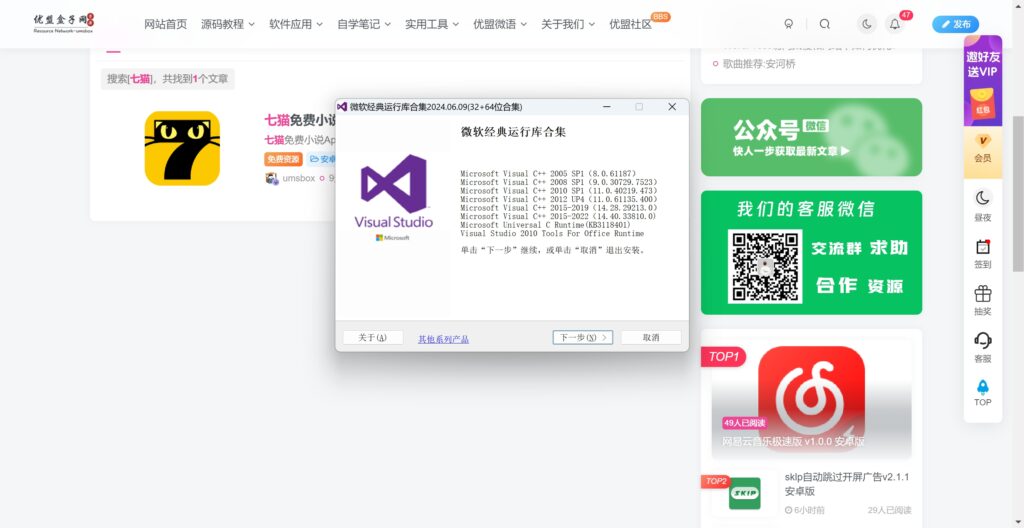Click the 发布 publish button

[955, 24]
